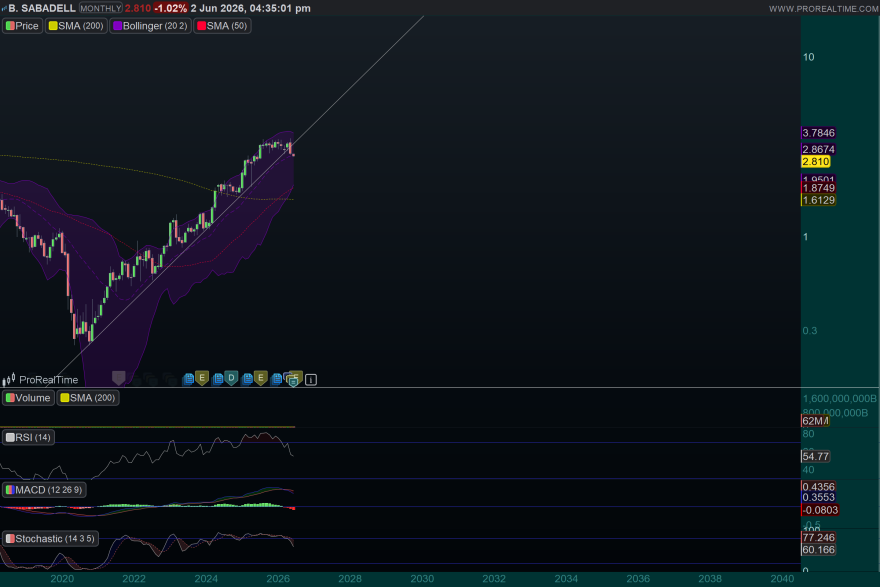Click the price axis level 10

pos(809,57)
